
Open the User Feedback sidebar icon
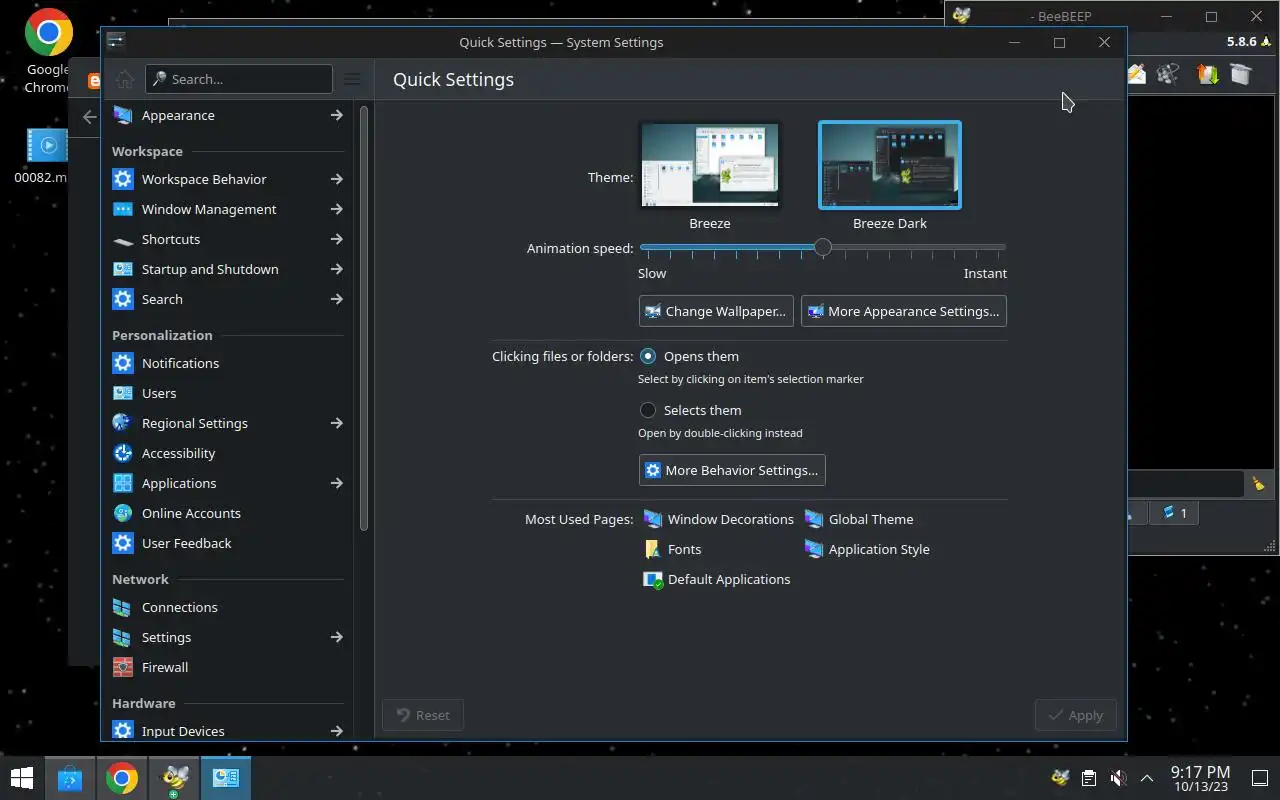coord(123,543)
